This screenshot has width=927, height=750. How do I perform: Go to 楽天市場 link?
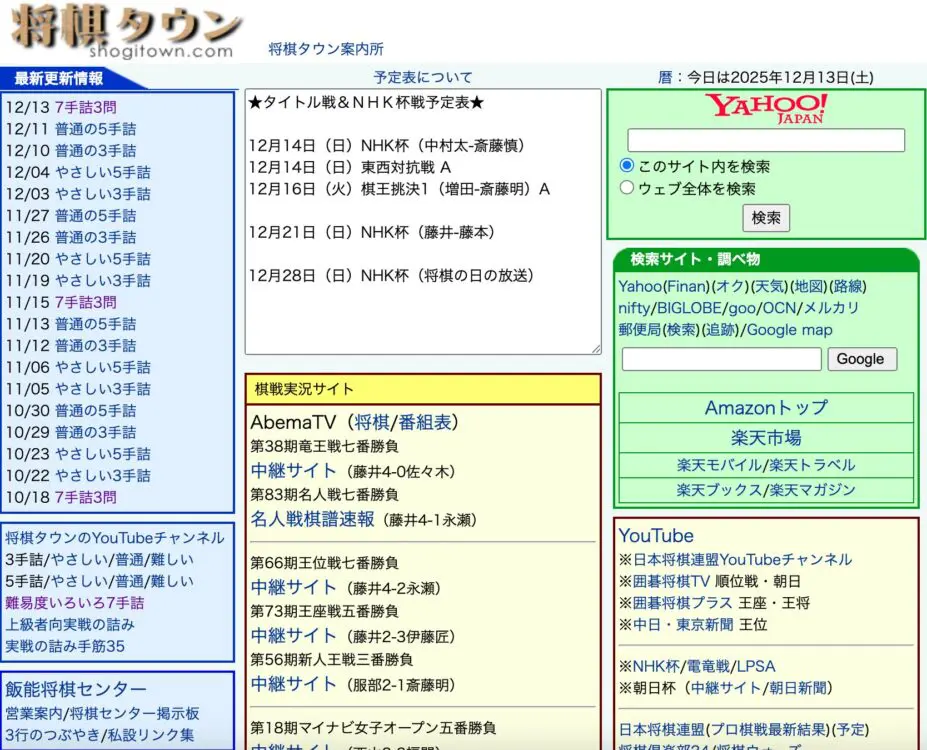[766, 438]
